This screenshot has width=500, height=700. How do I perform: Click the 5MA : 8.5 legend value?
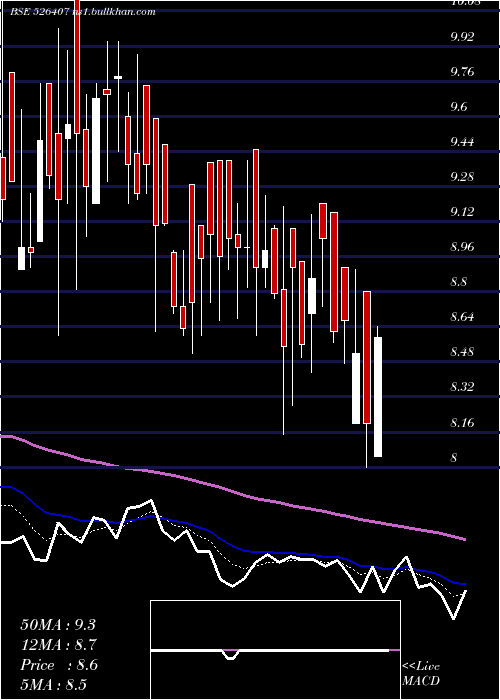54,685
